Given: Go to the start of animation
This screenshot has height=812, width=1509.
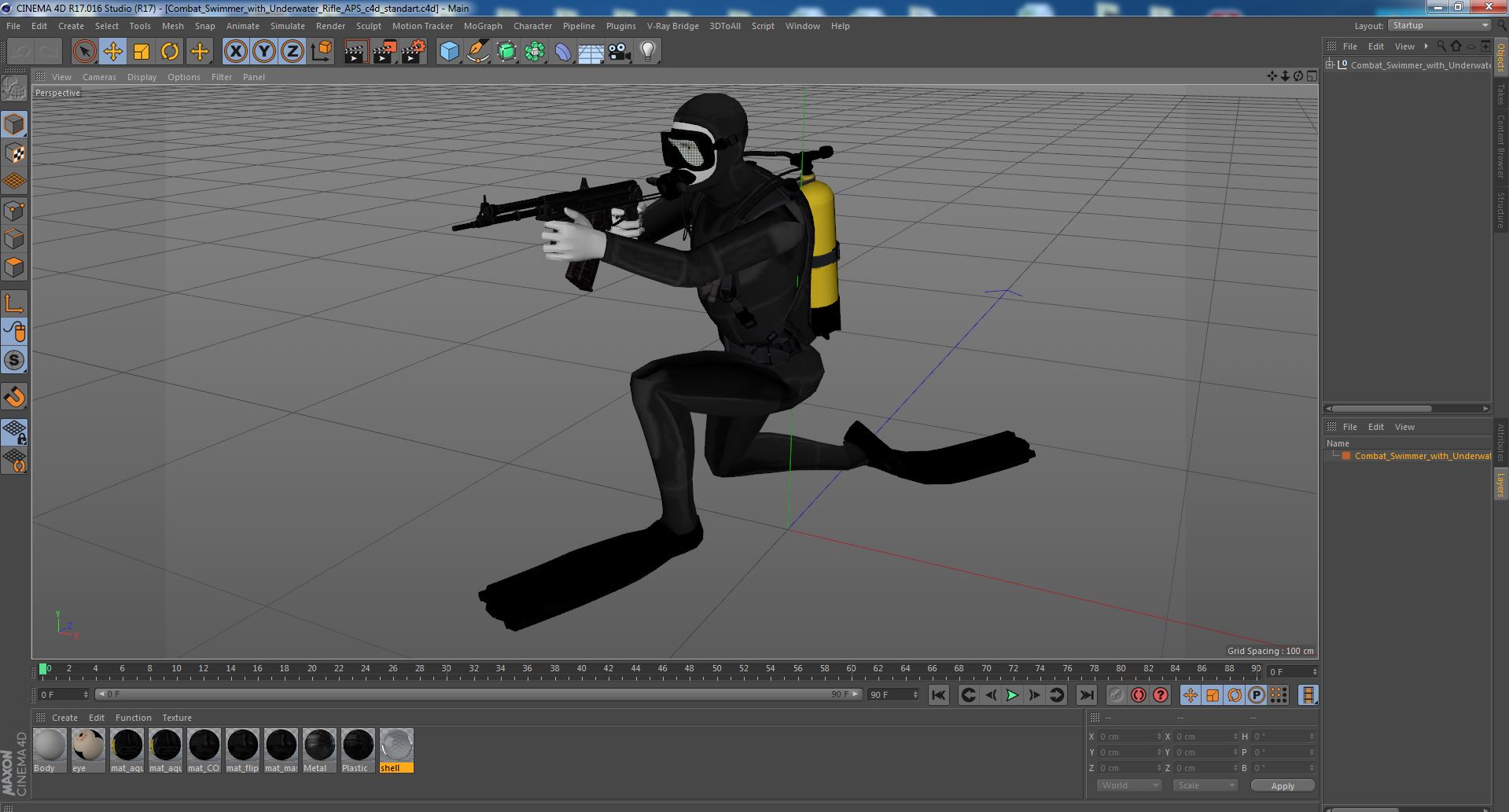Looking at the screenshot, I should tap(938, 695).
